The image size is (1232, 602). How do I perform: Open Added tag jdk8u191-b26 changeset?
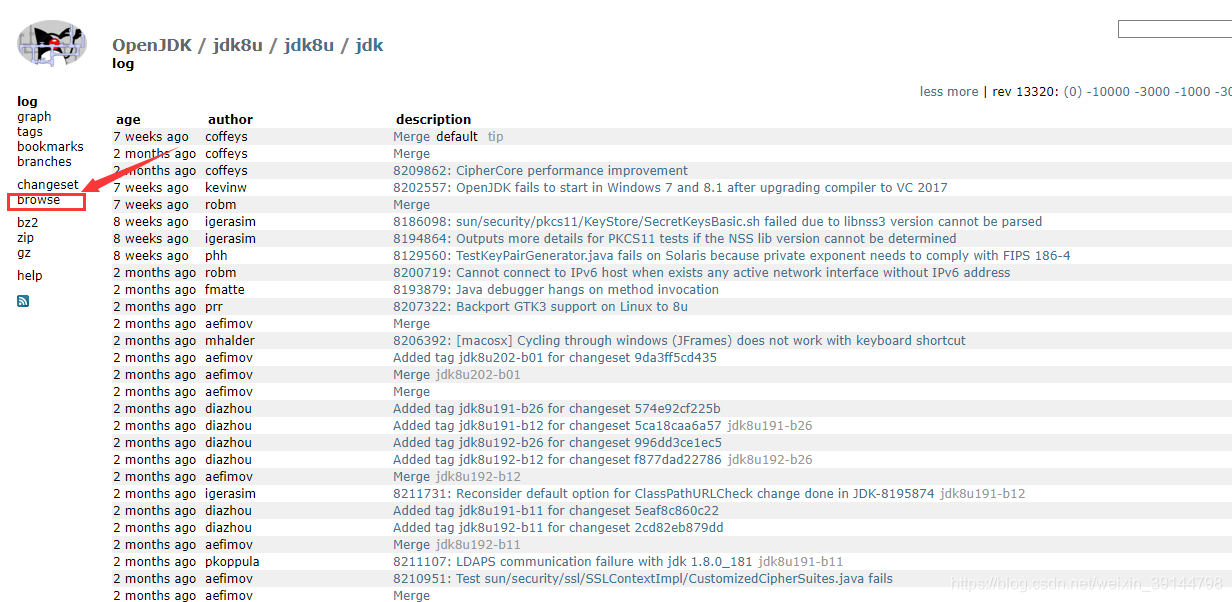click(x=557, y=409)
